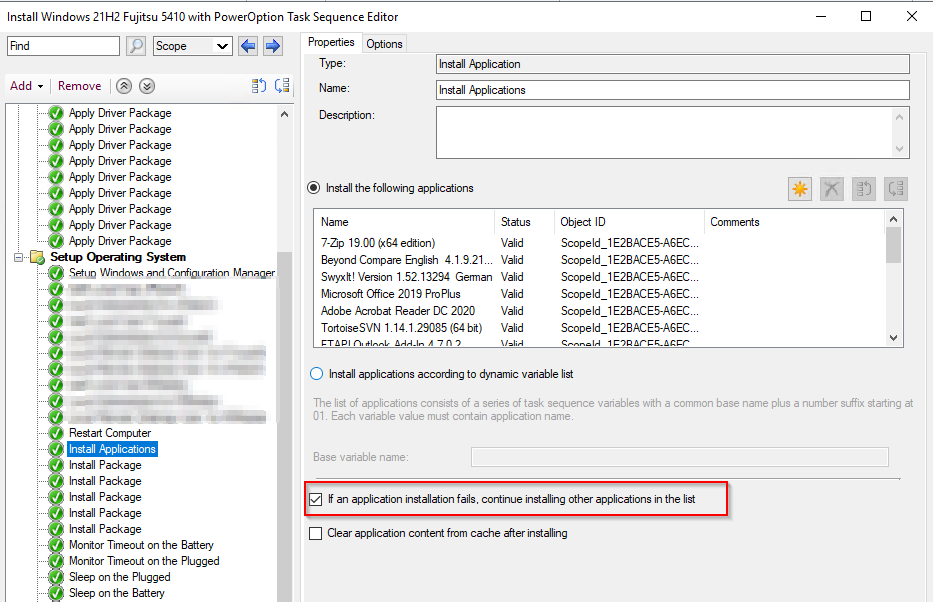Click status icon of Restart Computer step
Image resolution: width=933 pixels, height=602 pixels.
tap(56, 433)
